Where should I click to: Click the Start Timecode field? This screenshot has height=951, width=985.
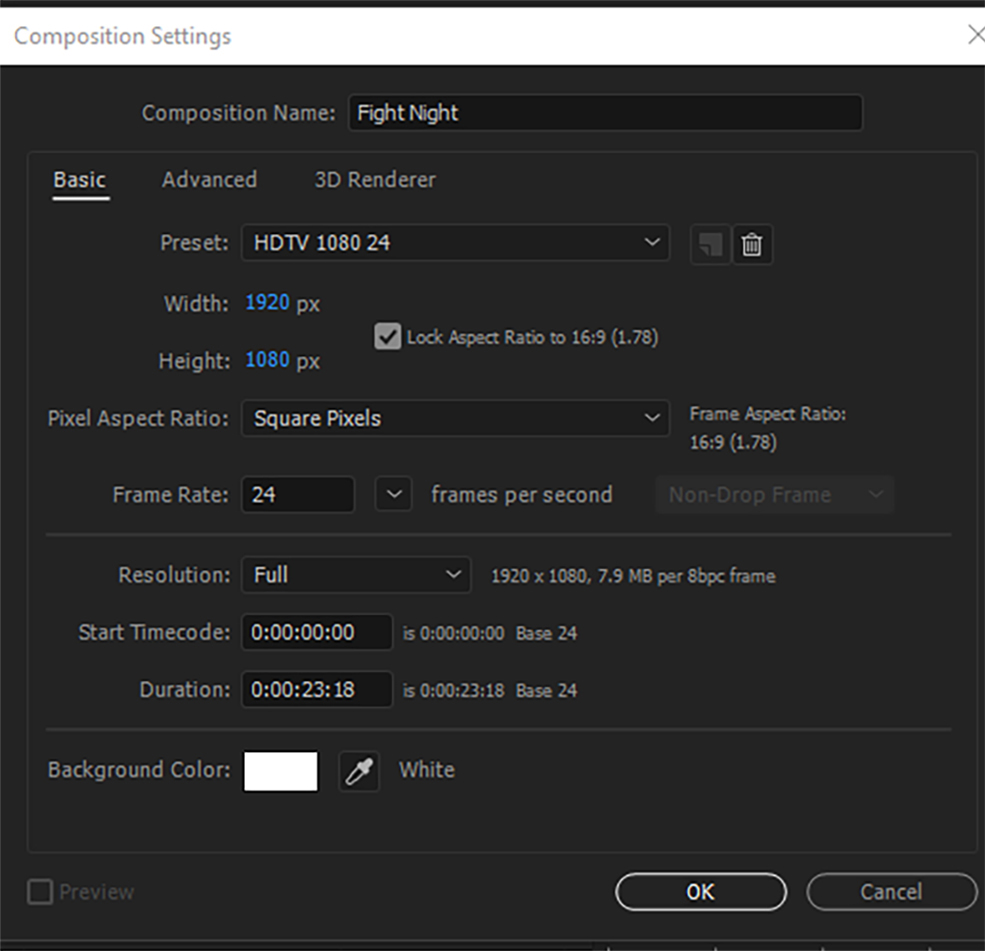pos(317,632)
